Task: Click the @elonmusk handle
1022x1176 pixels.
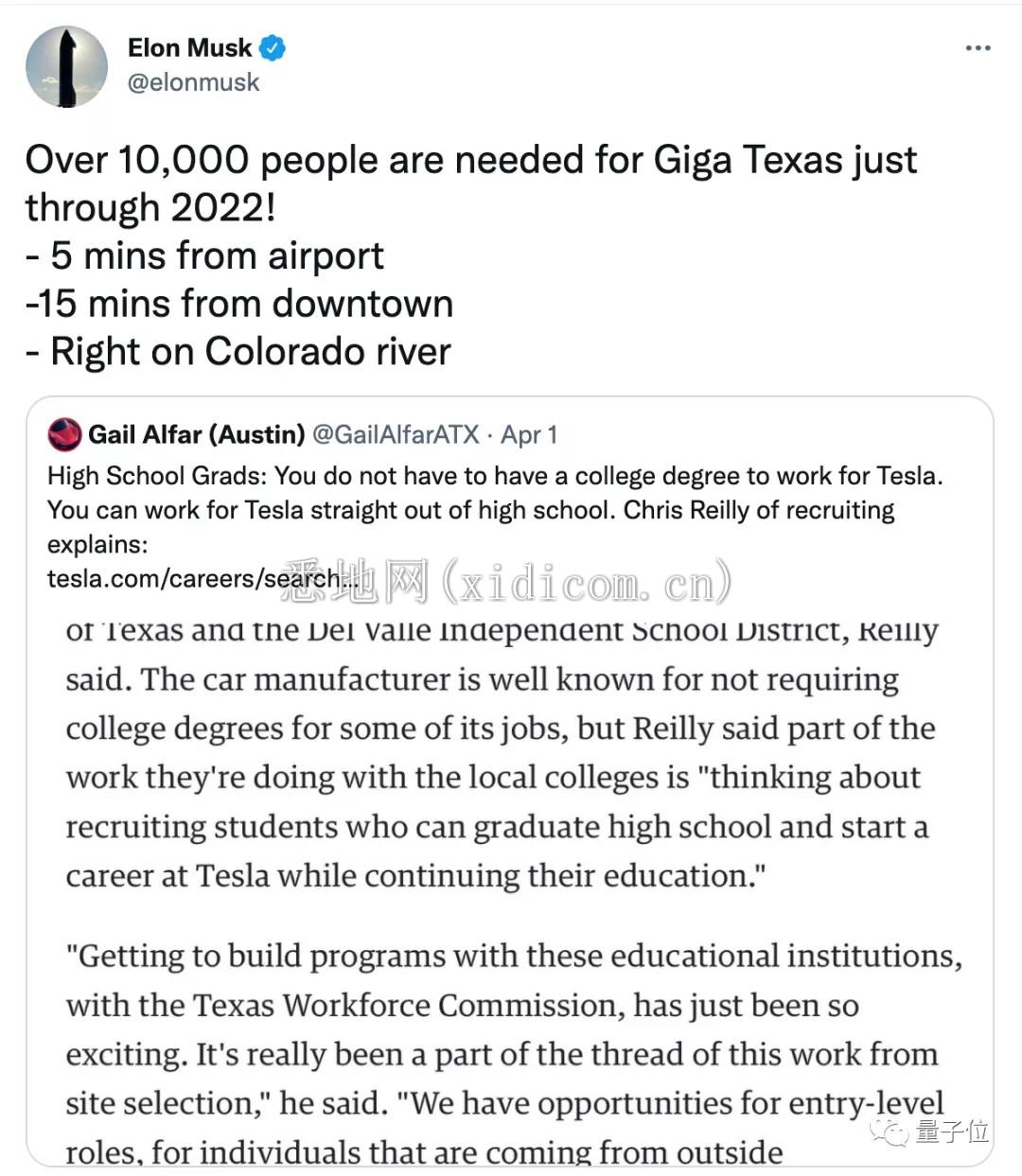Action: (x=193, y=82)
